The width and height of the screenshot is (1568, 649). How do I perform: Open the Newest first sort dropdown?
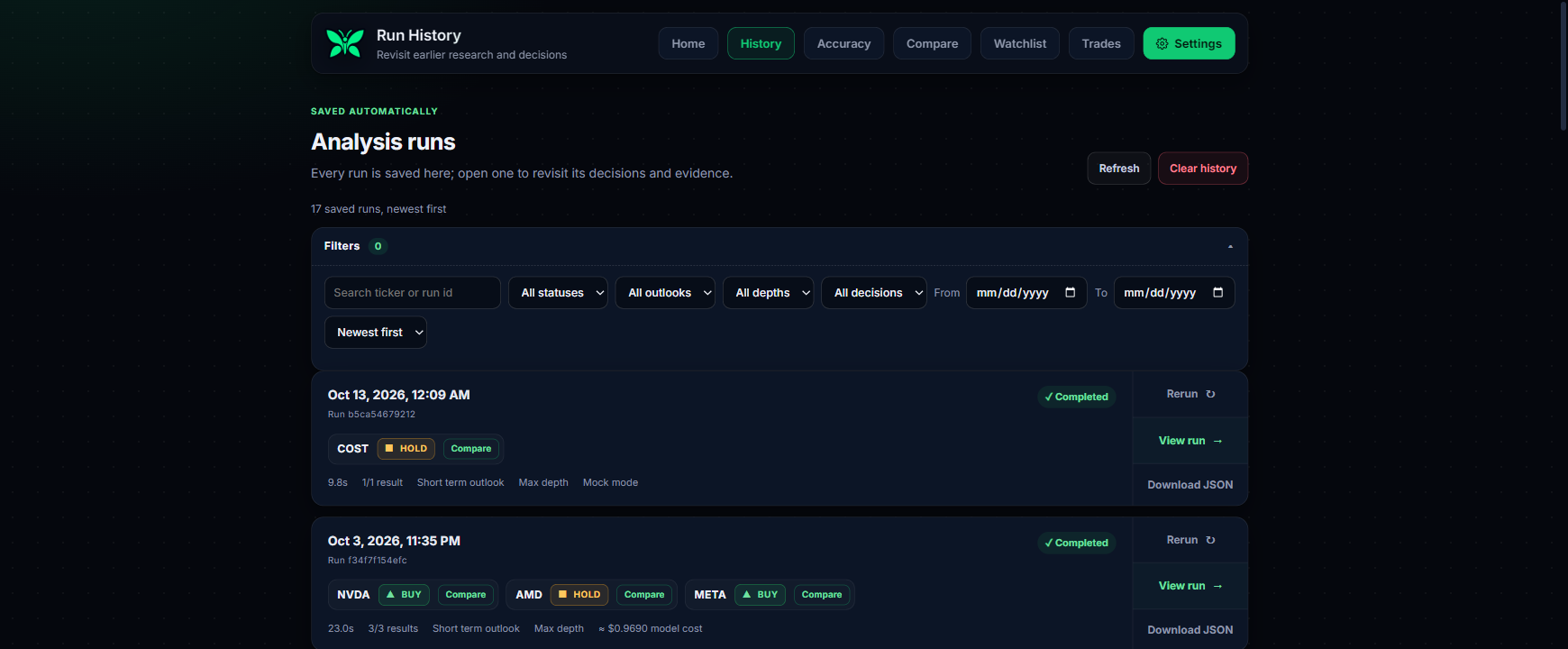click(x=376, y=333)
